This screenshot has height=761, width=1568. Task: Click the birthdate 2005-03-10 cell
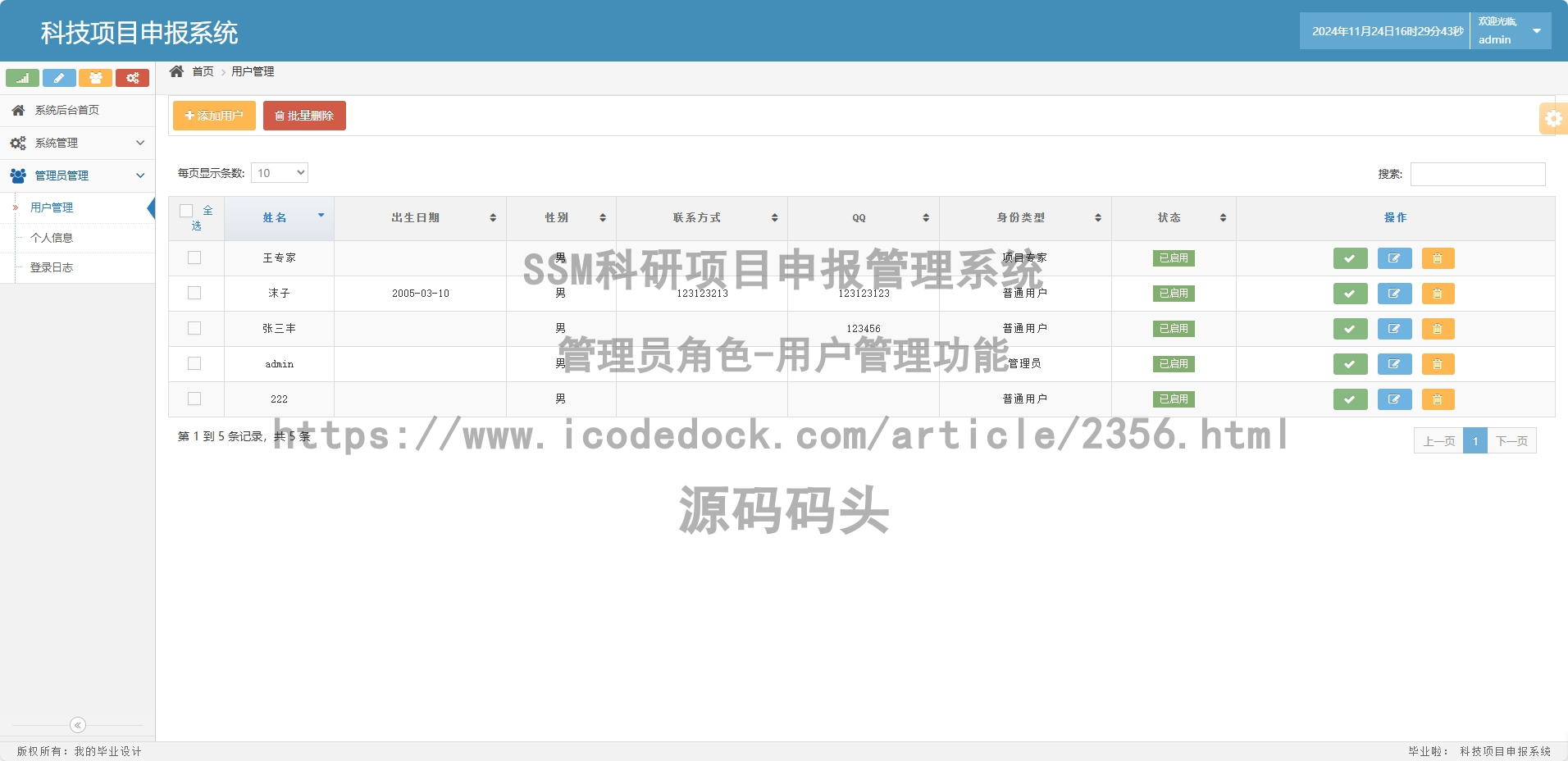click(x=420, y=294)
